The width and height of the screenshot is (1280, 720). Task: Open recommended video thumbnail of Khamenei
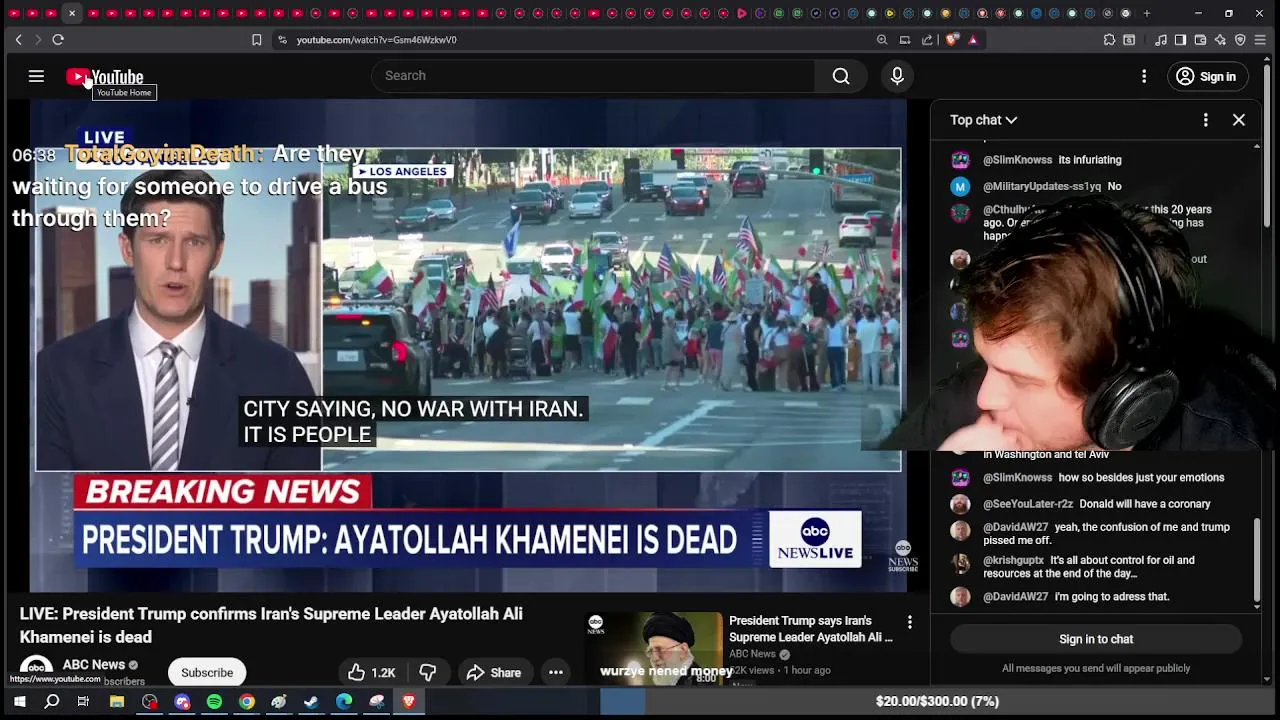tap(654, 648)
